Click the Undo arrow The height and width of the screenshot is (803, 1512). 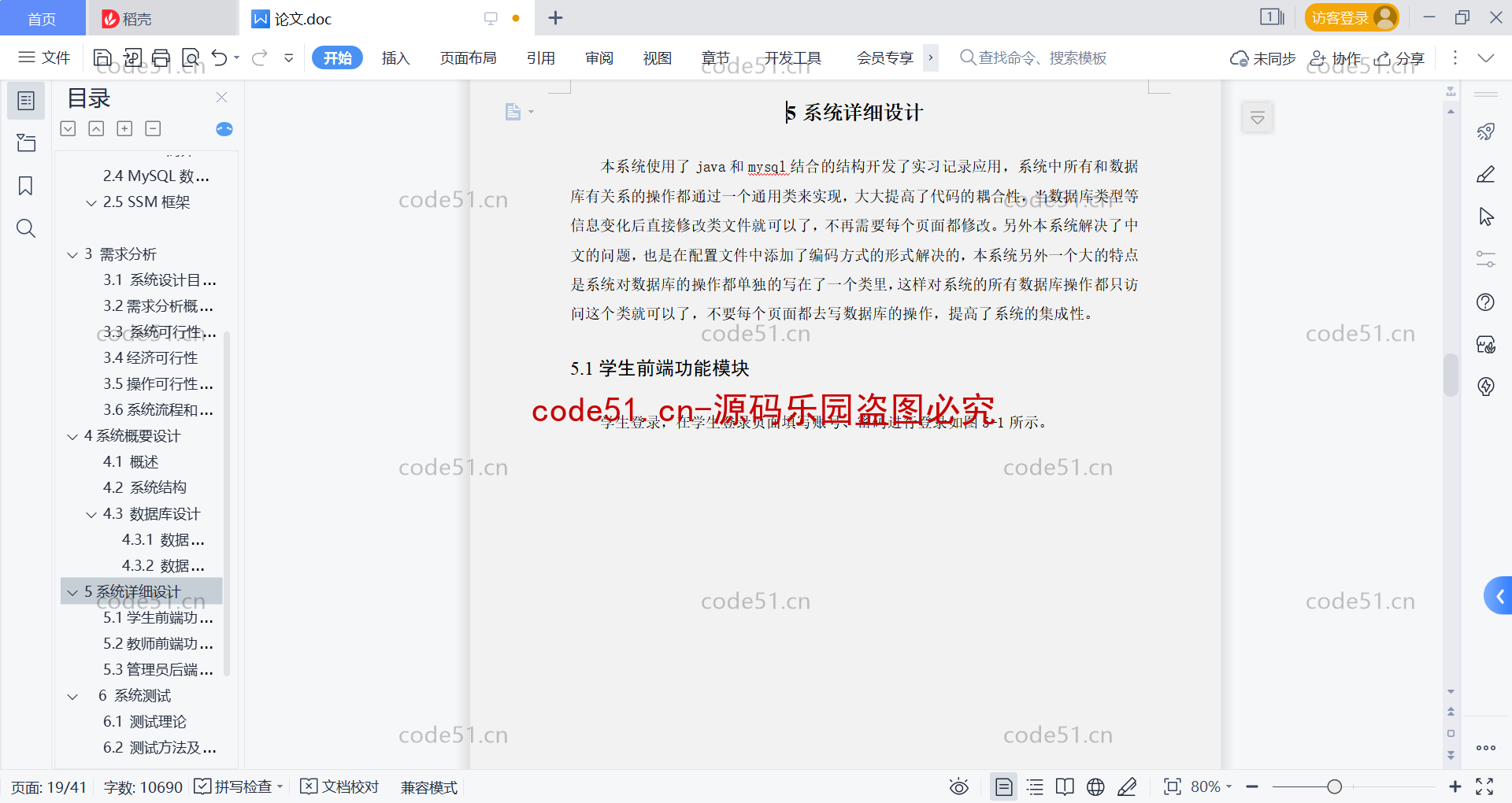pyautogui.click(x=220, y=57)
